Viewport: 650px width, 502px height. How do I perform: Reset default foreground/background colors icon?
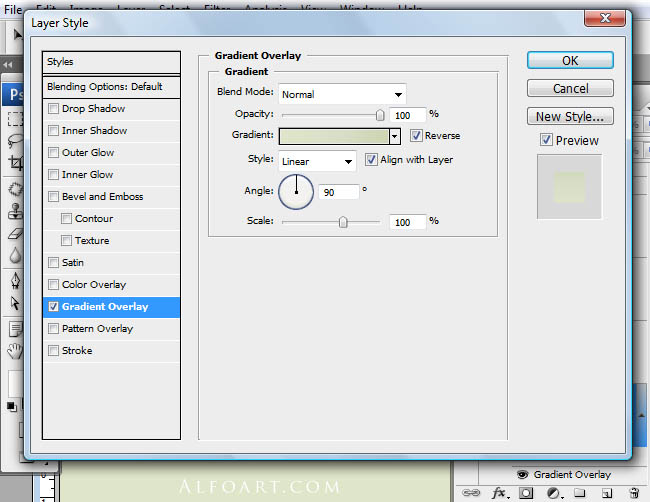coord(12,407)
